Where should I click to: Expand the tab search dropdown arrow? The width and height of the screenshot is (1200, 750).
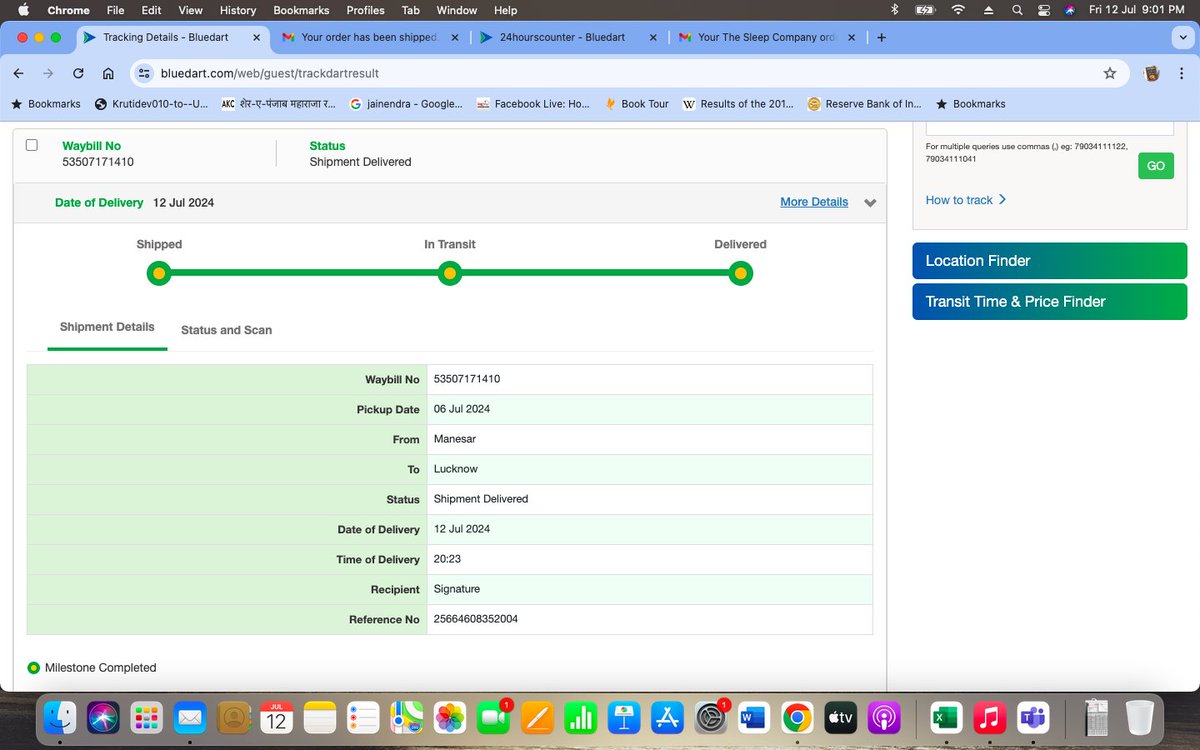pyautogui.click(x=1182, y=37)
